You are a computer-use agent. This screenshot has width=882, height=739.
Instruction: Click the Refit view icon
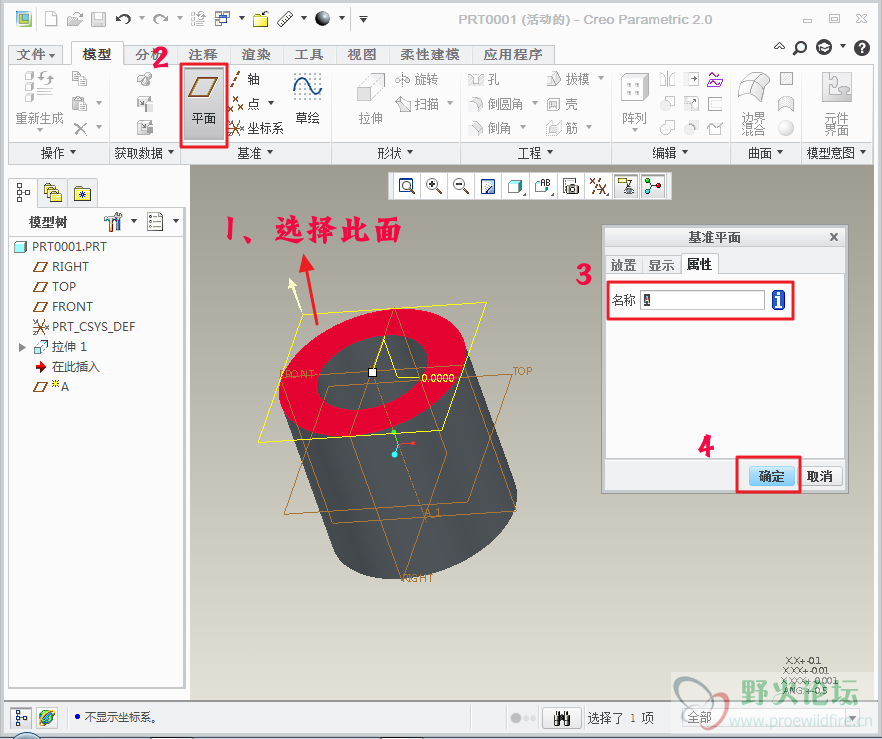(407, 186)
